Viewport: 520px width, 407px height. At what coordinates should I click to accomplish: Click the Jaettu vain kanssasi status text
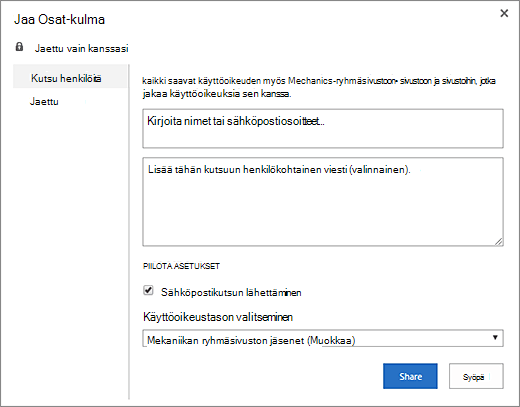[x=82, y=48]
